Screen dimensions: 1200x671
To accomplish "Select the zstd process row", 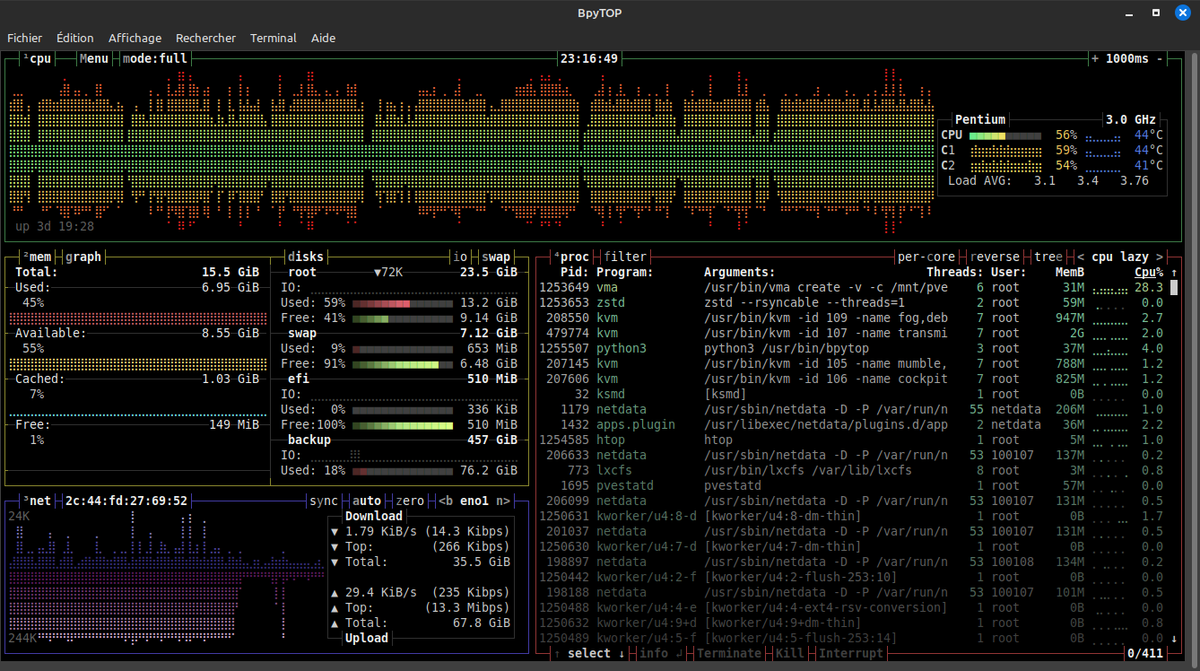I will 852,302.
